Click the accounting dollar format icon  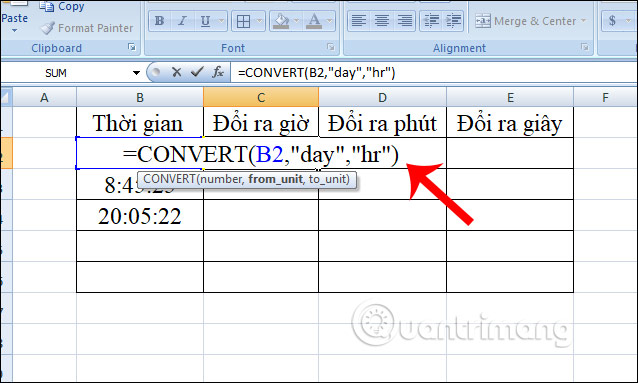pos(612,21)
